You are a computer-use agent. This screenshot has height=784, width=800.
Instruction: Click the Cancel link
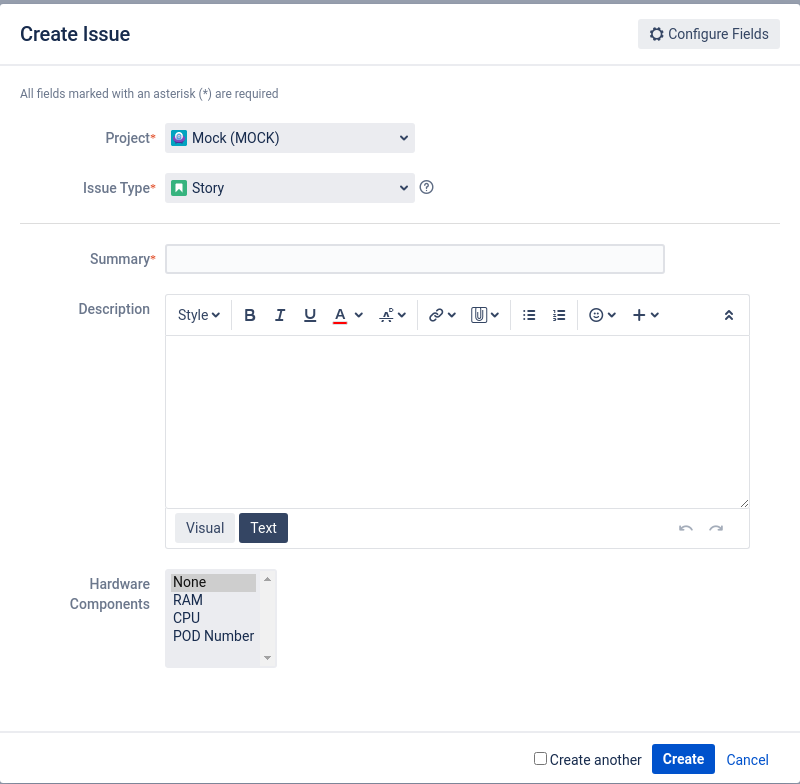coord(747,760)
